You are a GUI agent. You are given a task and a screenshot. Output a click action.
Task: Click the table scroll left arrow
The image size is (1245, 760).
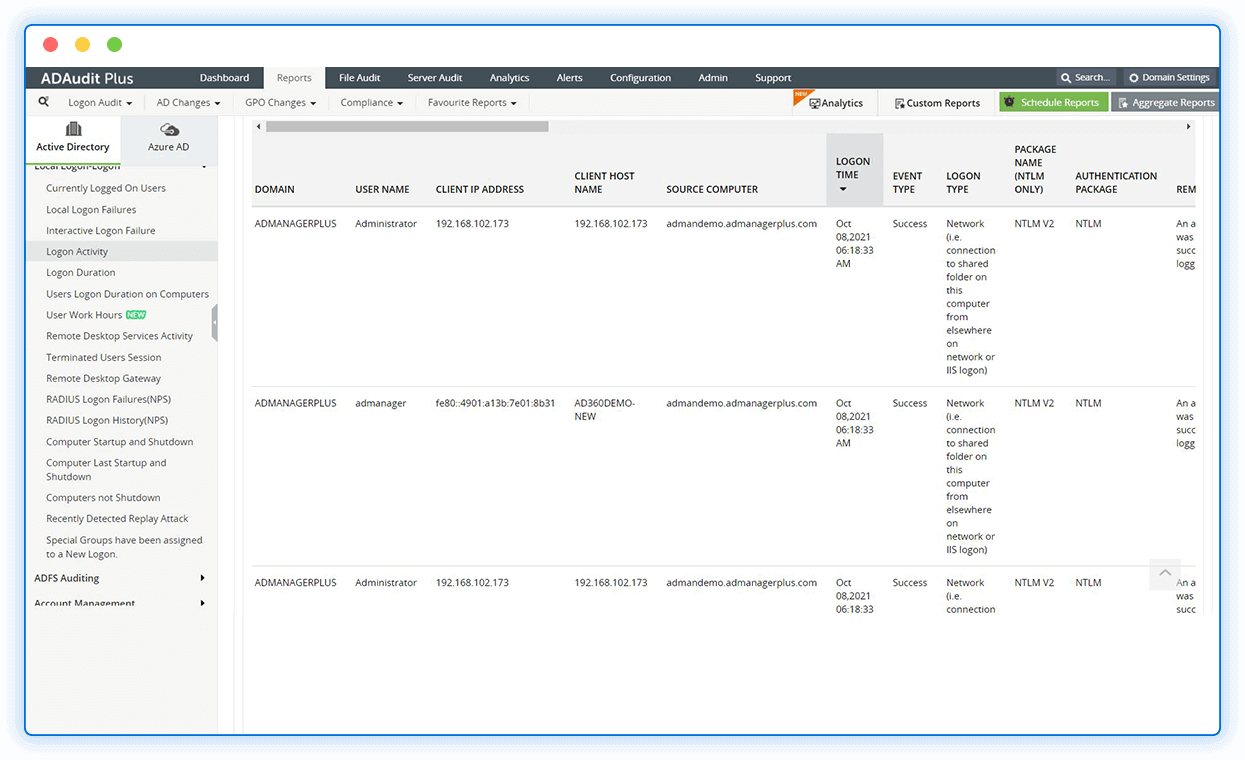tap(258, 127)
